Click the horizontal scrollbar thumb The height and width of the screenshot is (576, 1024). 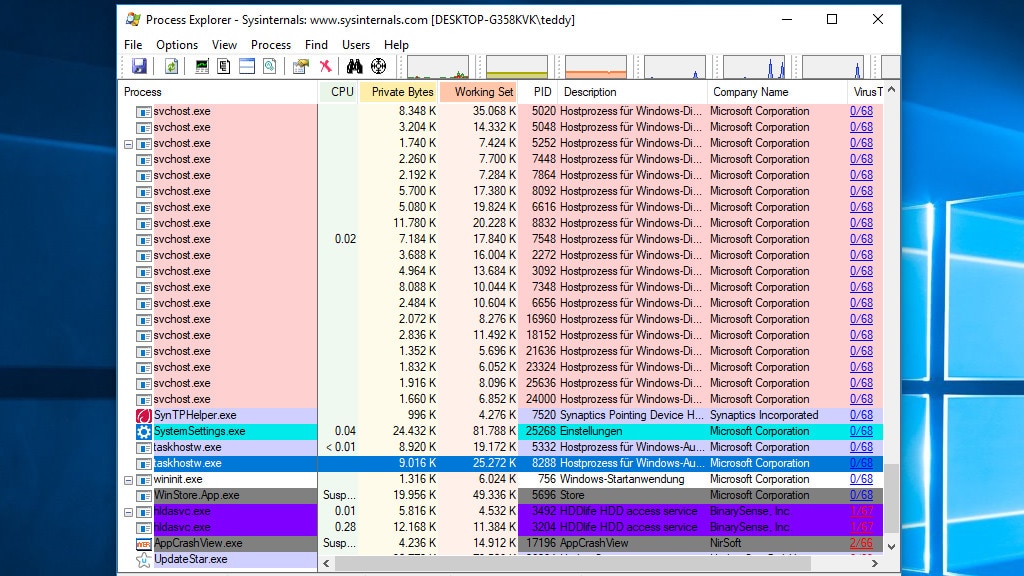(573, 563)
